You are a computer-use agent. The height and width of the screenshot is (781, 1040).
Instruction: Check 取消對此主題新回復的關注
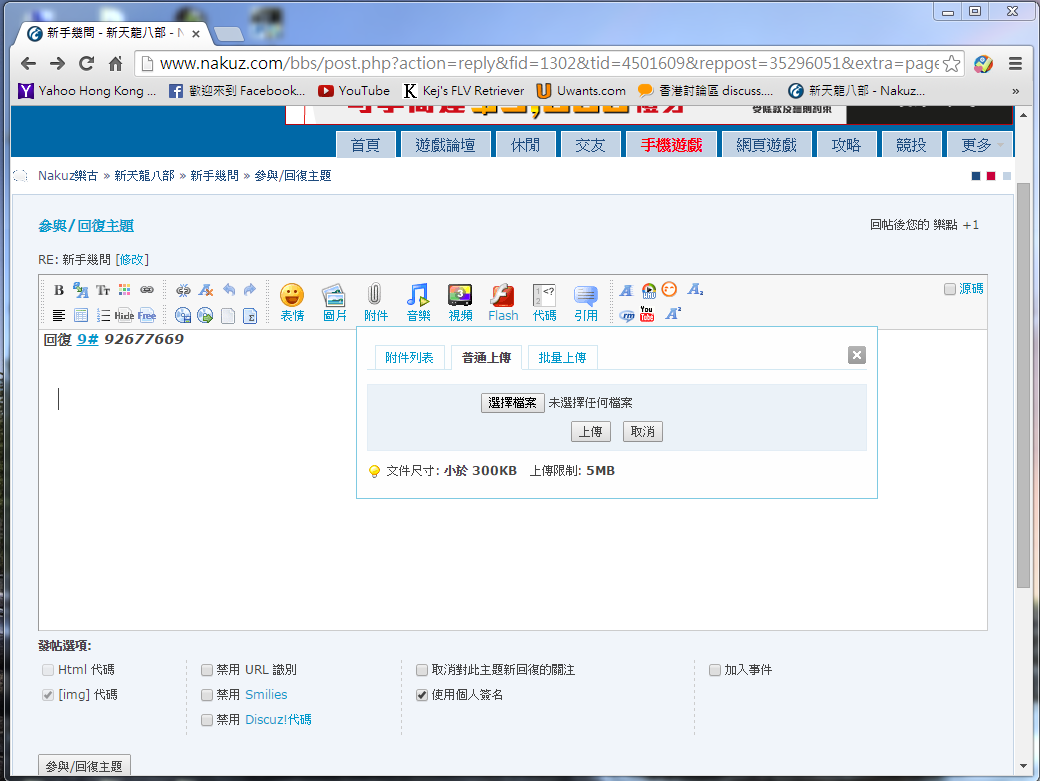[x=422, y=670]
